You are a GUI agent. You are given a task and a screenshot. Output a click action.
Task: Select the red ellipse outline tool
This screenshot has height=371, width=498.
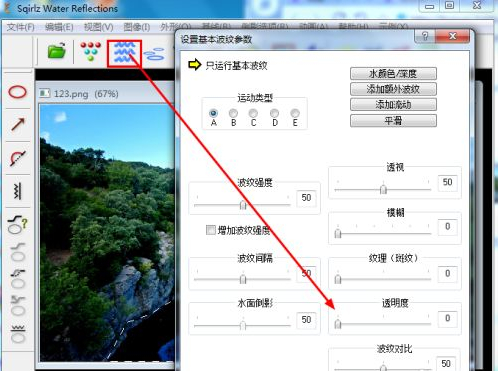click(17, 92)
